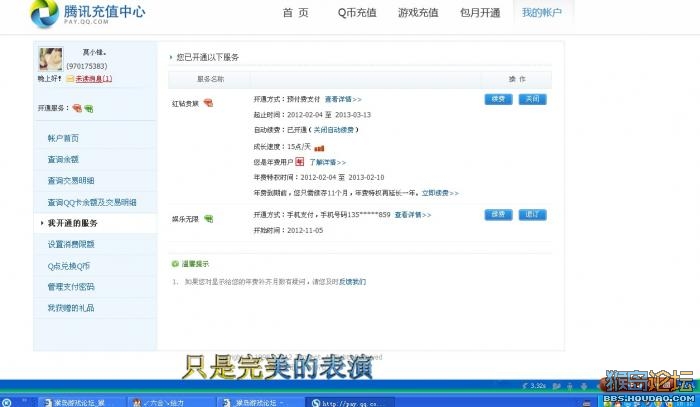This screenshot has height=407, width=700.
Task: Open 六合 taskbar window
Action: 170,403
